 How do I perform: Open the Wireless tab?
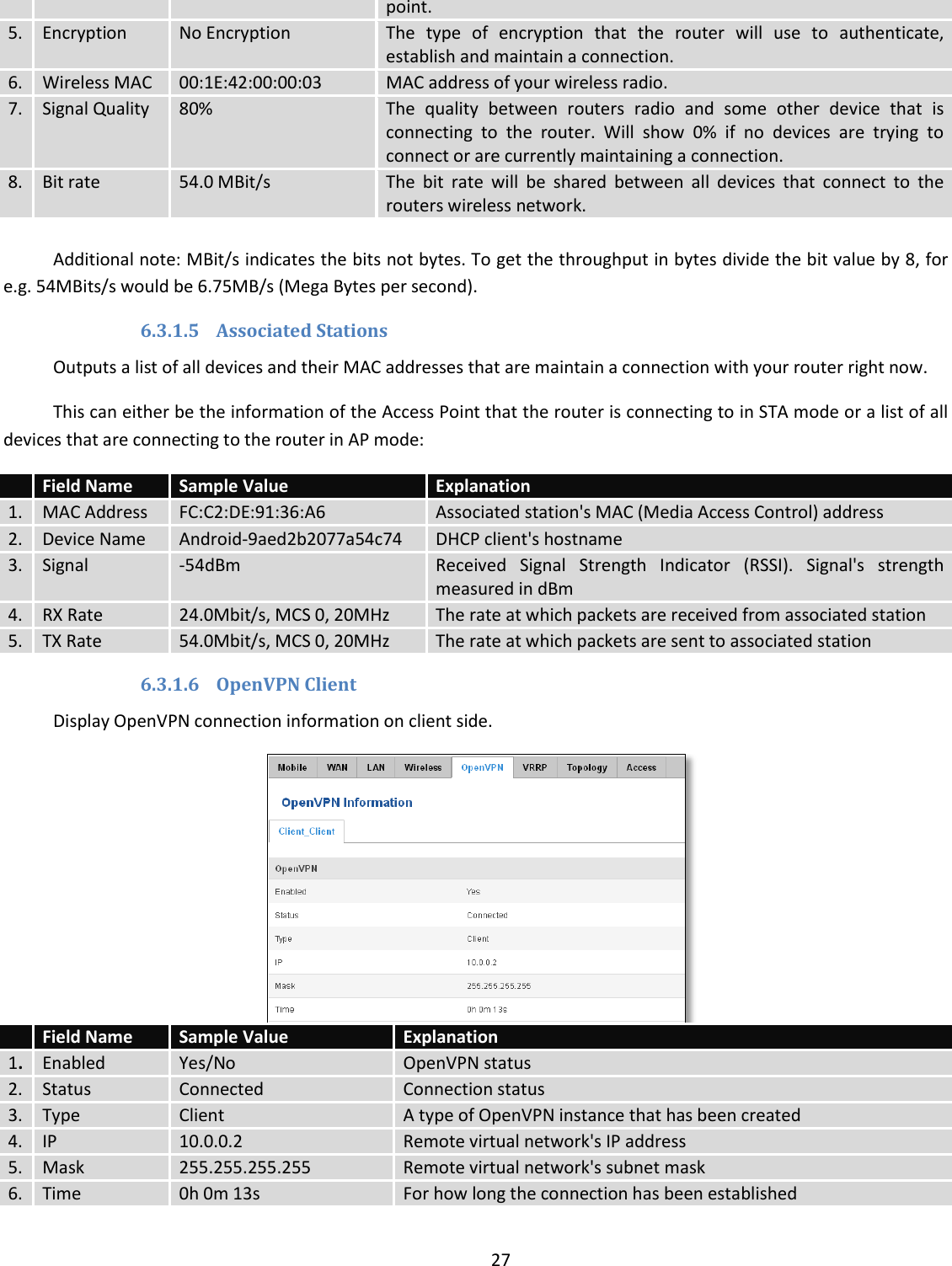[423, 767]
